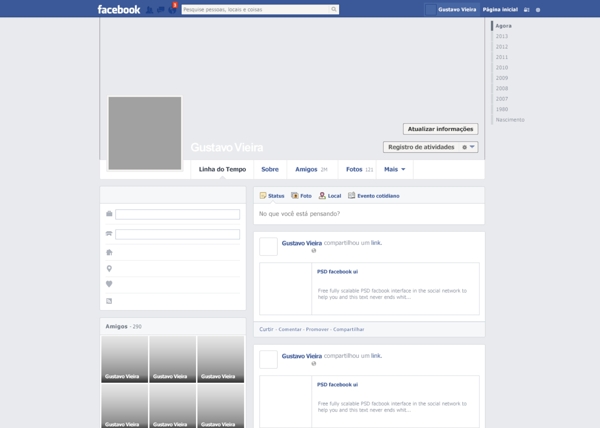Click Atualizar informações button
600x428 pixels.
(440, 129)
